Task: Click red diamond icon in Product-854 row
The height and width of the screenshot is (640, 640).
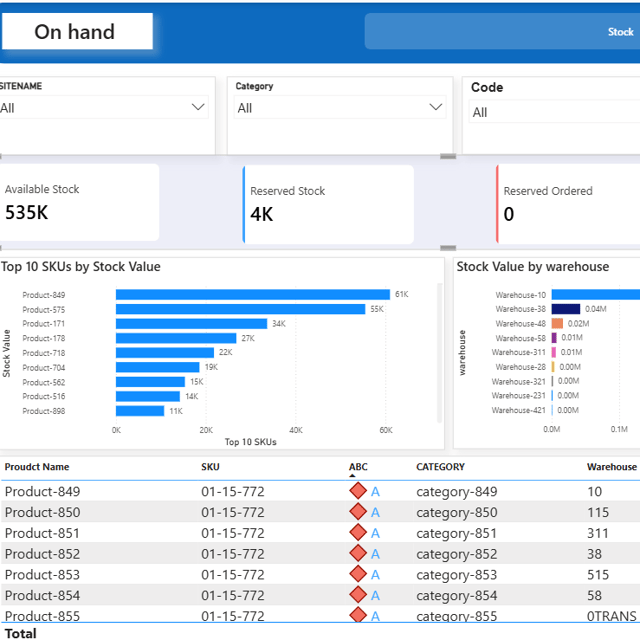Action: (x=358, y=595)
